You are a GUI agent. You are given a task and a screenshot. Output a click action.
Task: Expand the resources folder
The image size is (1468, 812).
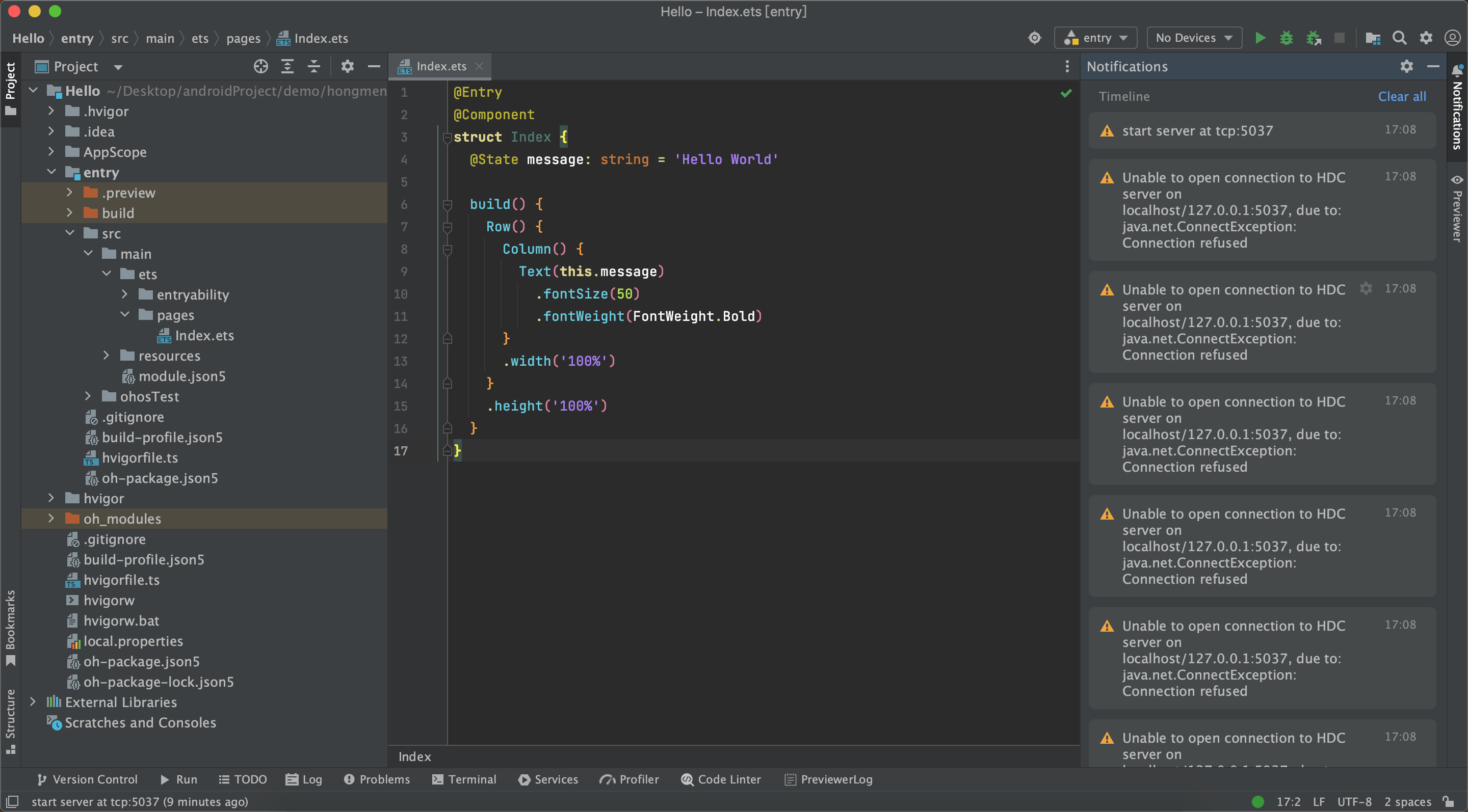107,356
